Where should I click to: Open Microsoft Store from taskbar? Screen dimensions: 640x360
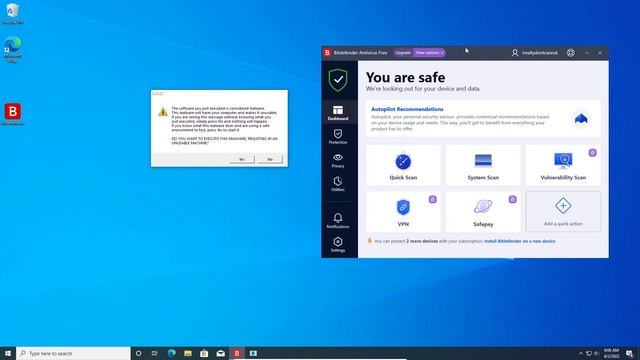click(204, 353)
